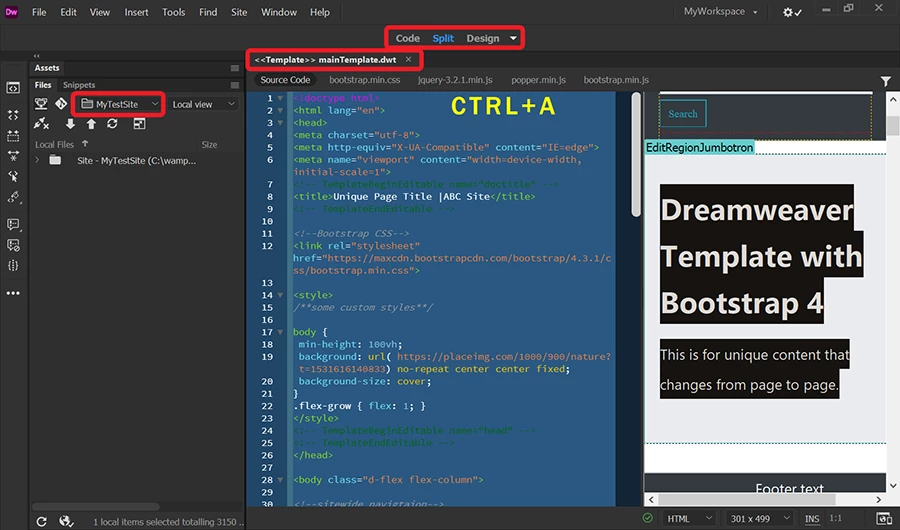Image resolution: width=900 pixels, height=530 pixels.
Task: Open the Help menu
Action: tap(320, 12)
